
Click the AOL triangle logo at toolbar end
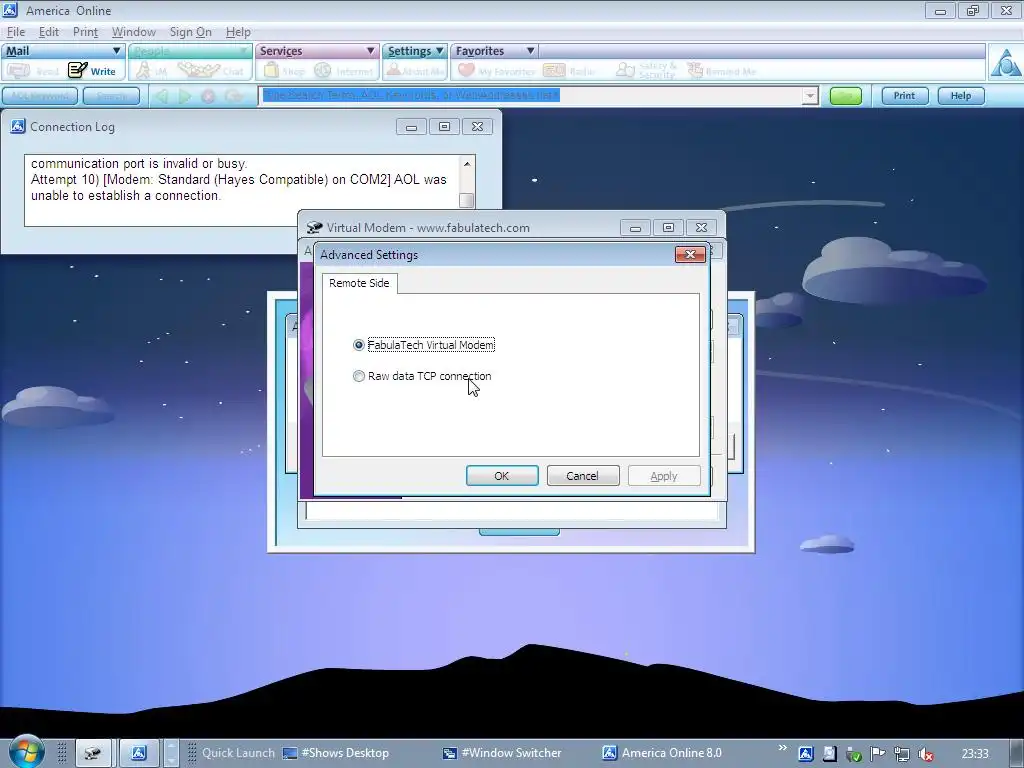tap(1006, 63)
